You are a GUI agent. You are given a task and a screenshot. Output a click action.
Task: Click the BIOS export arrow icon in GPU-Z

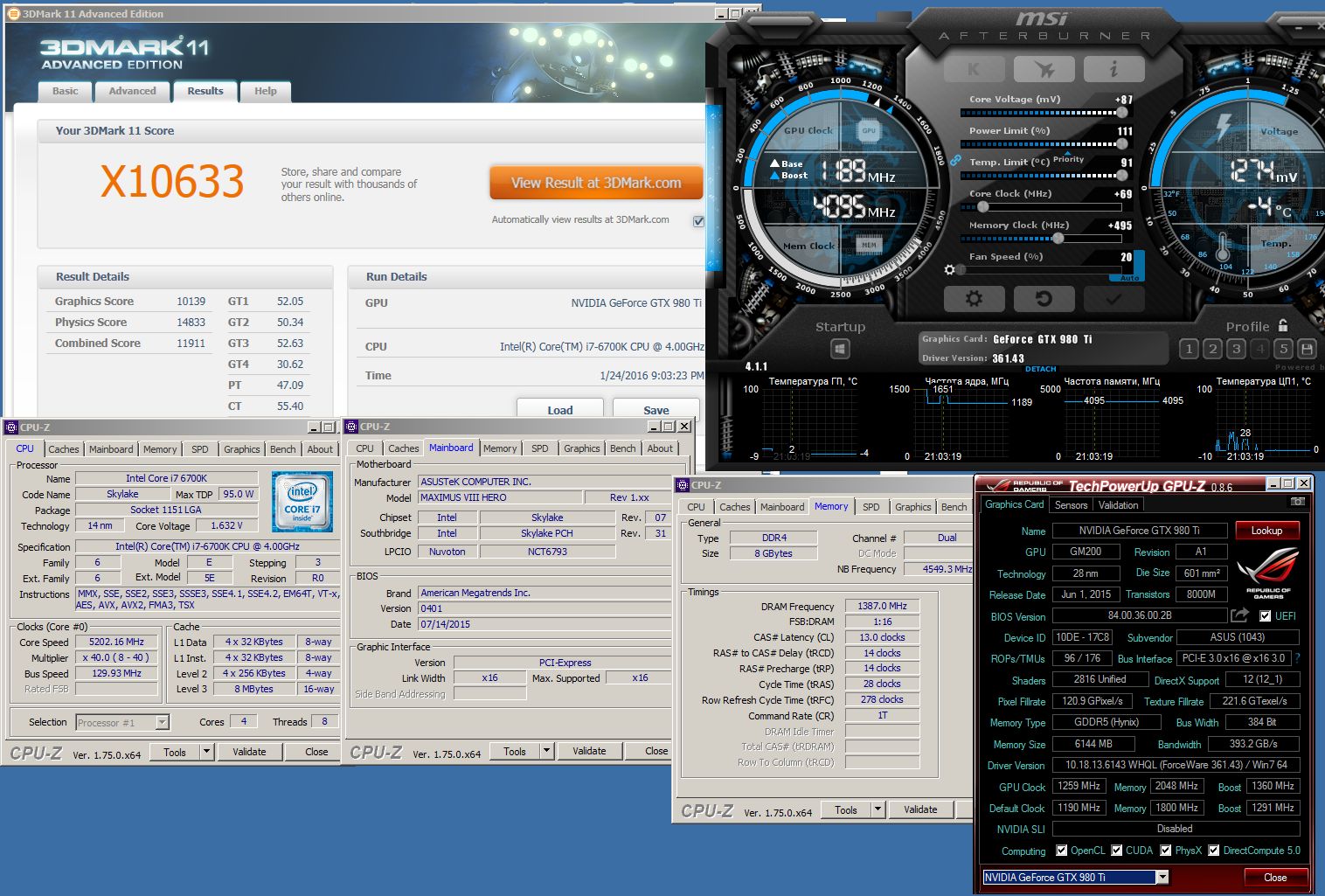1239,615
